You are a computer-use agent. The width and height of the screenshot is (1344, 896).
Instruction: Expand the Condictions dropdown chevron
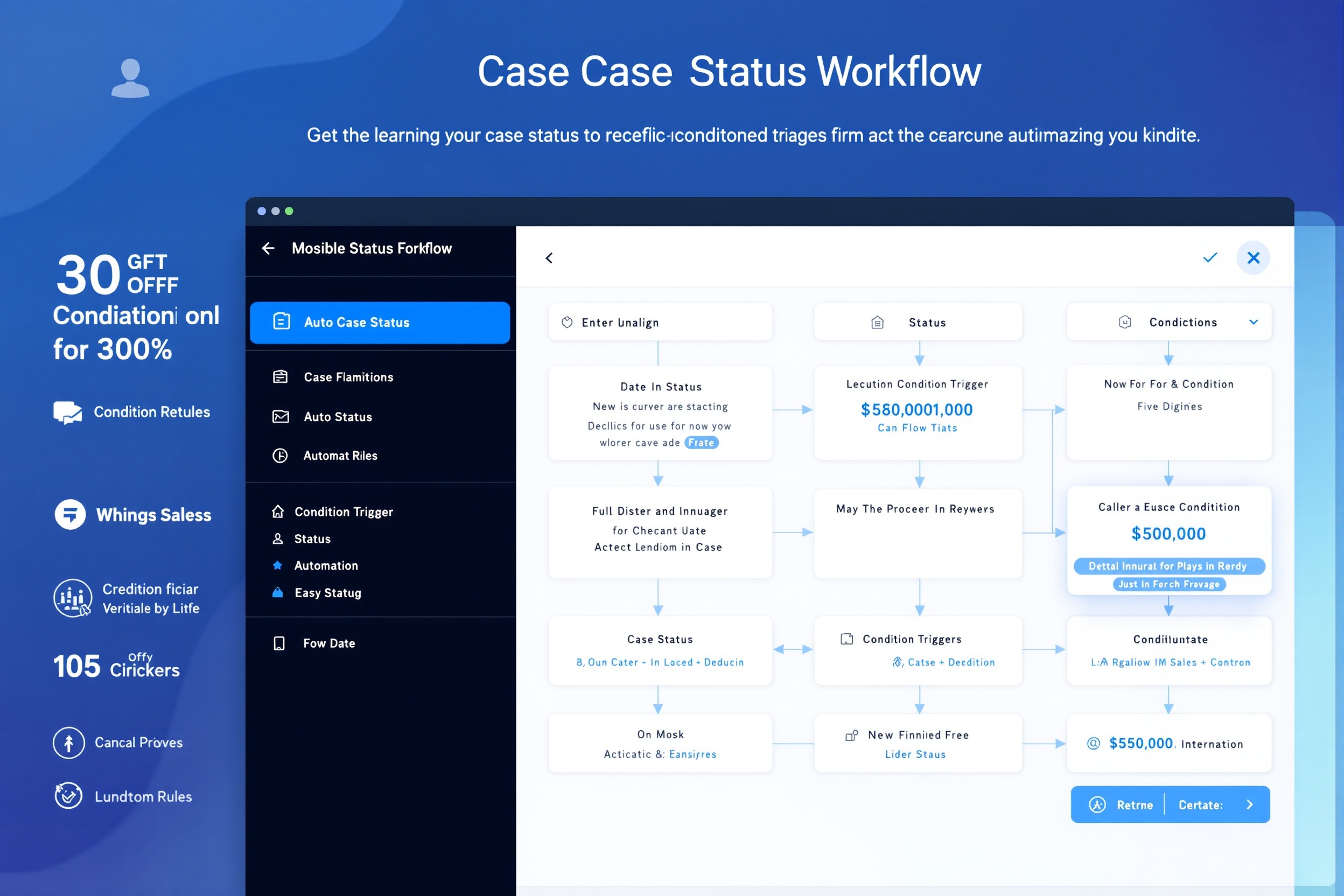coord(1254,321)
